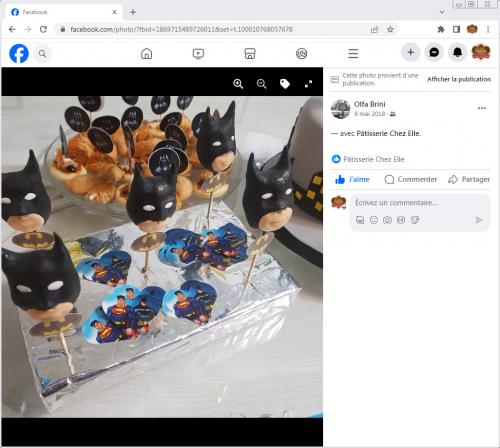
Task: View the site lock info icon
Action: point(63,29)
